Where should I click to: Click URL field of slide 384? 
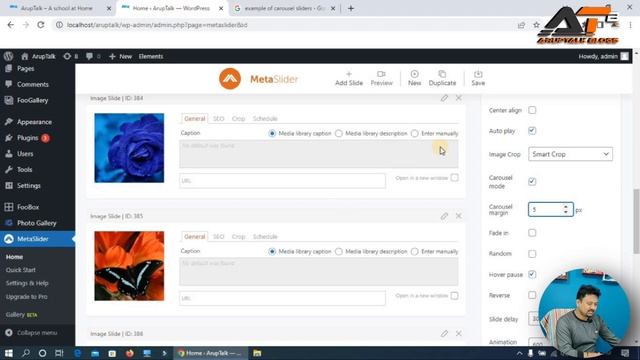tap(282, 180)
